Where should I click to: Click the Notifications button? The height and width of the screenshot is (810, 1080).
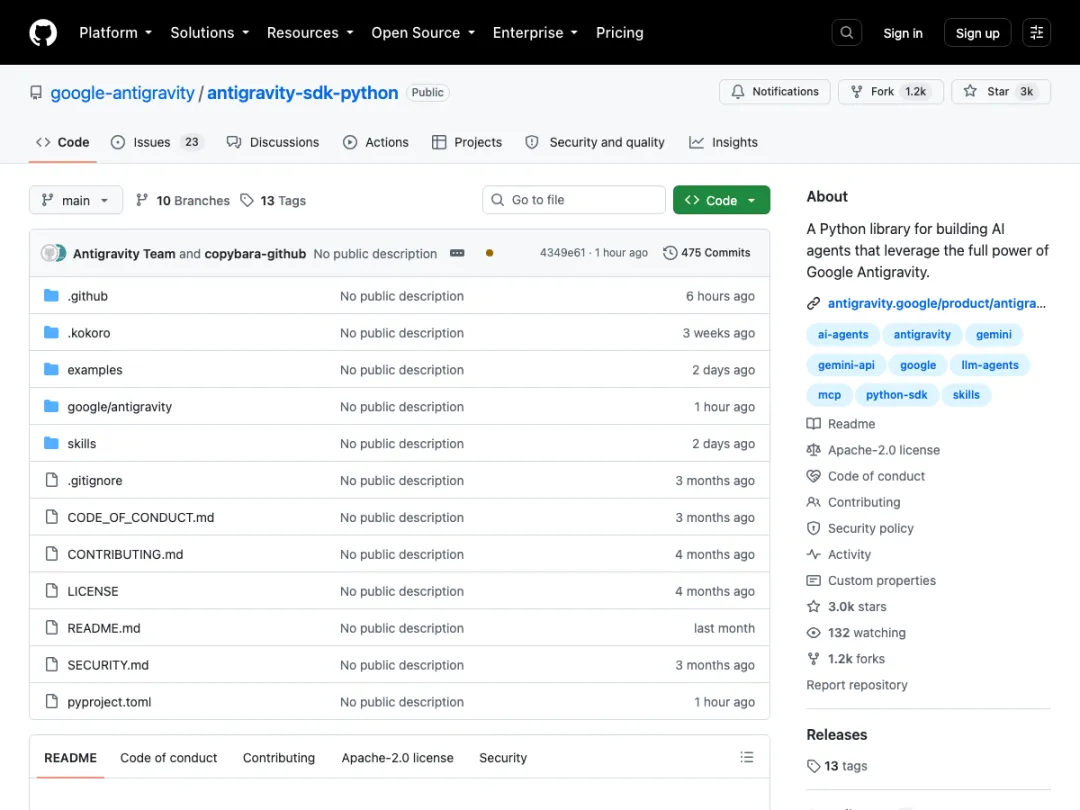775,92
